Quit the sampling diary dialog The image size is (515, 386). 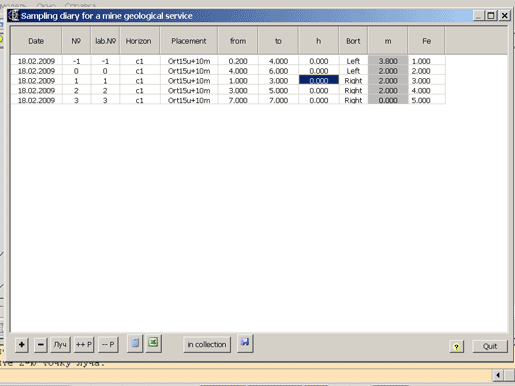[490, 346]
